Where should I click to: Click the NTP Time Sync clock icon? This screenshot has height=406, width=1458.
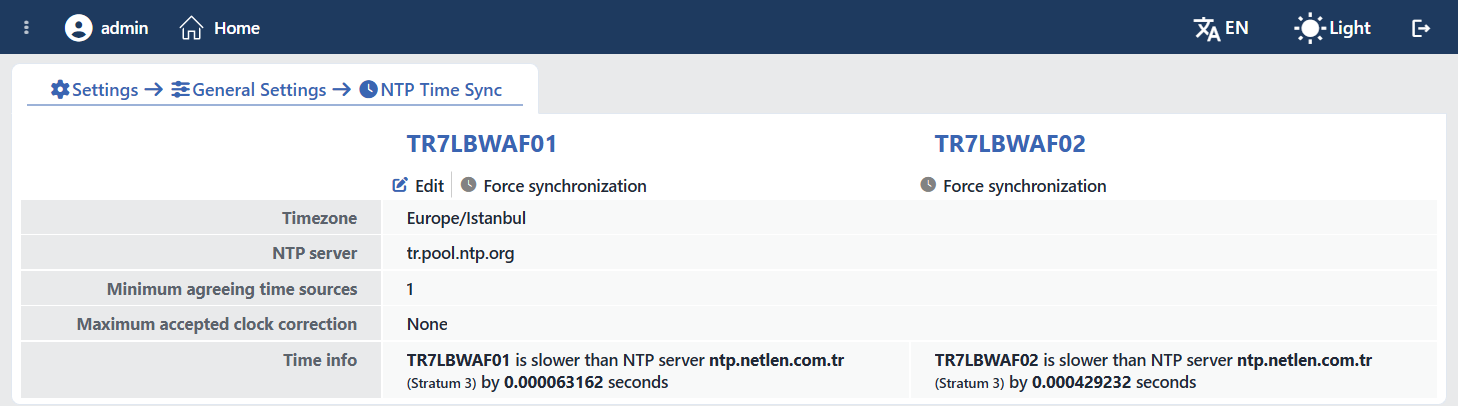[368, 89]
